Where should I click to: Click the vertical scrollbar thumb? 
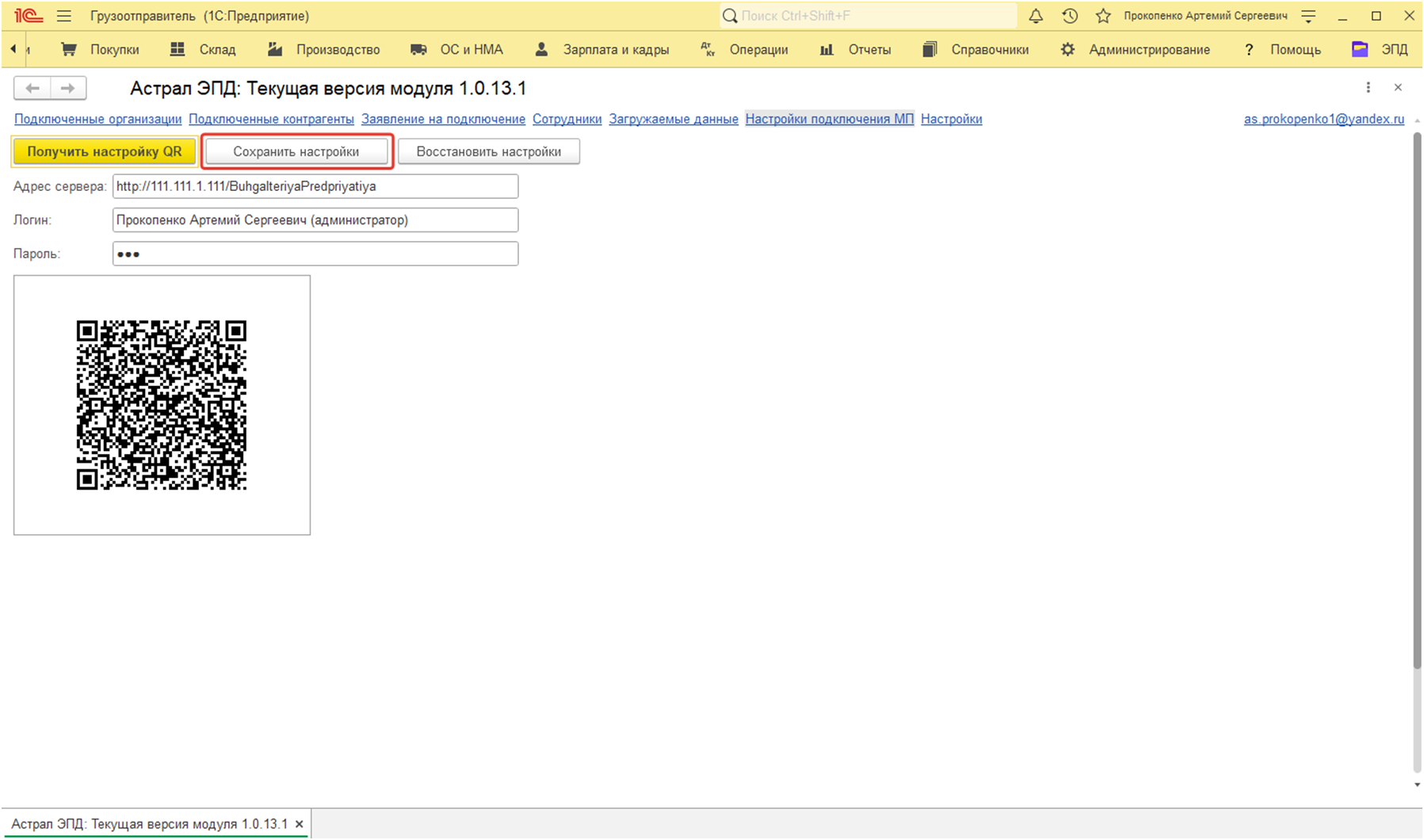[x=1417, y=400]
